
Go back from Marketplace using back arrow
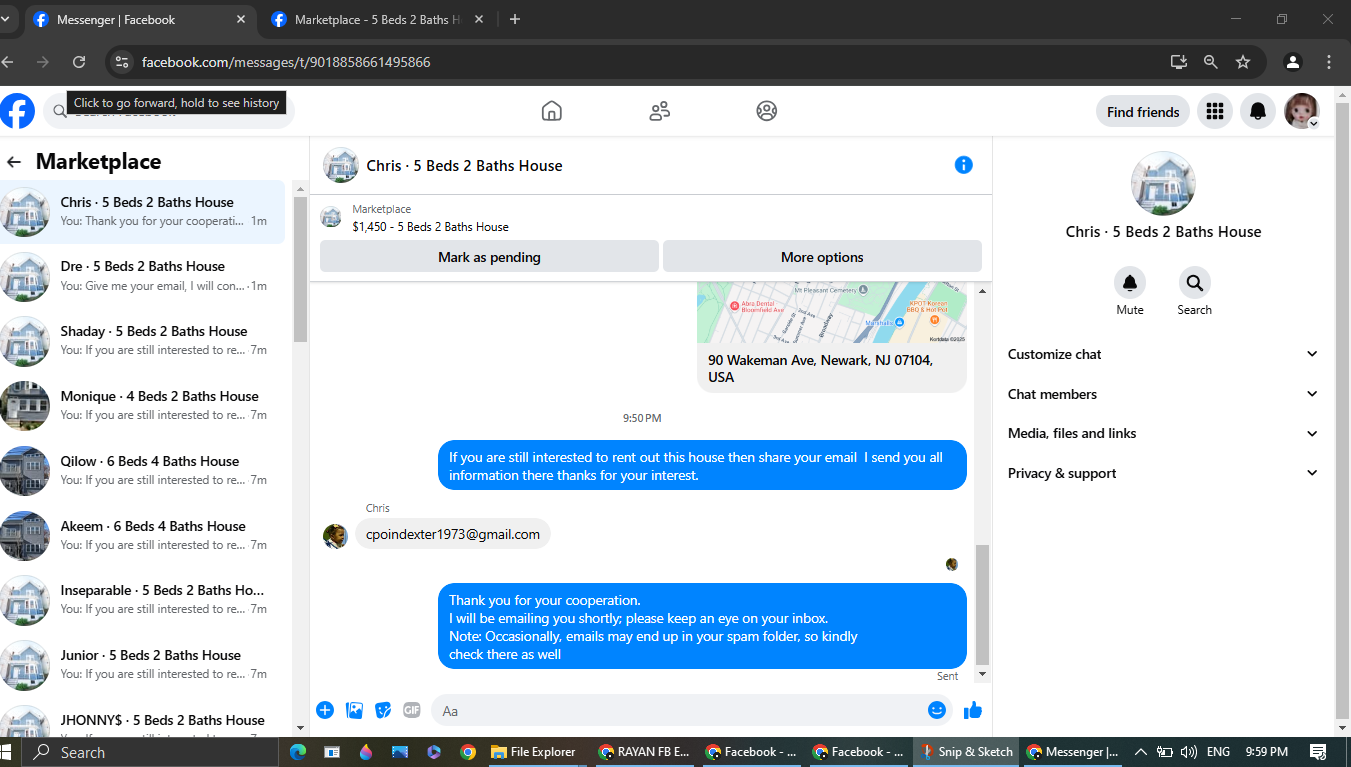tap(14, 162)
